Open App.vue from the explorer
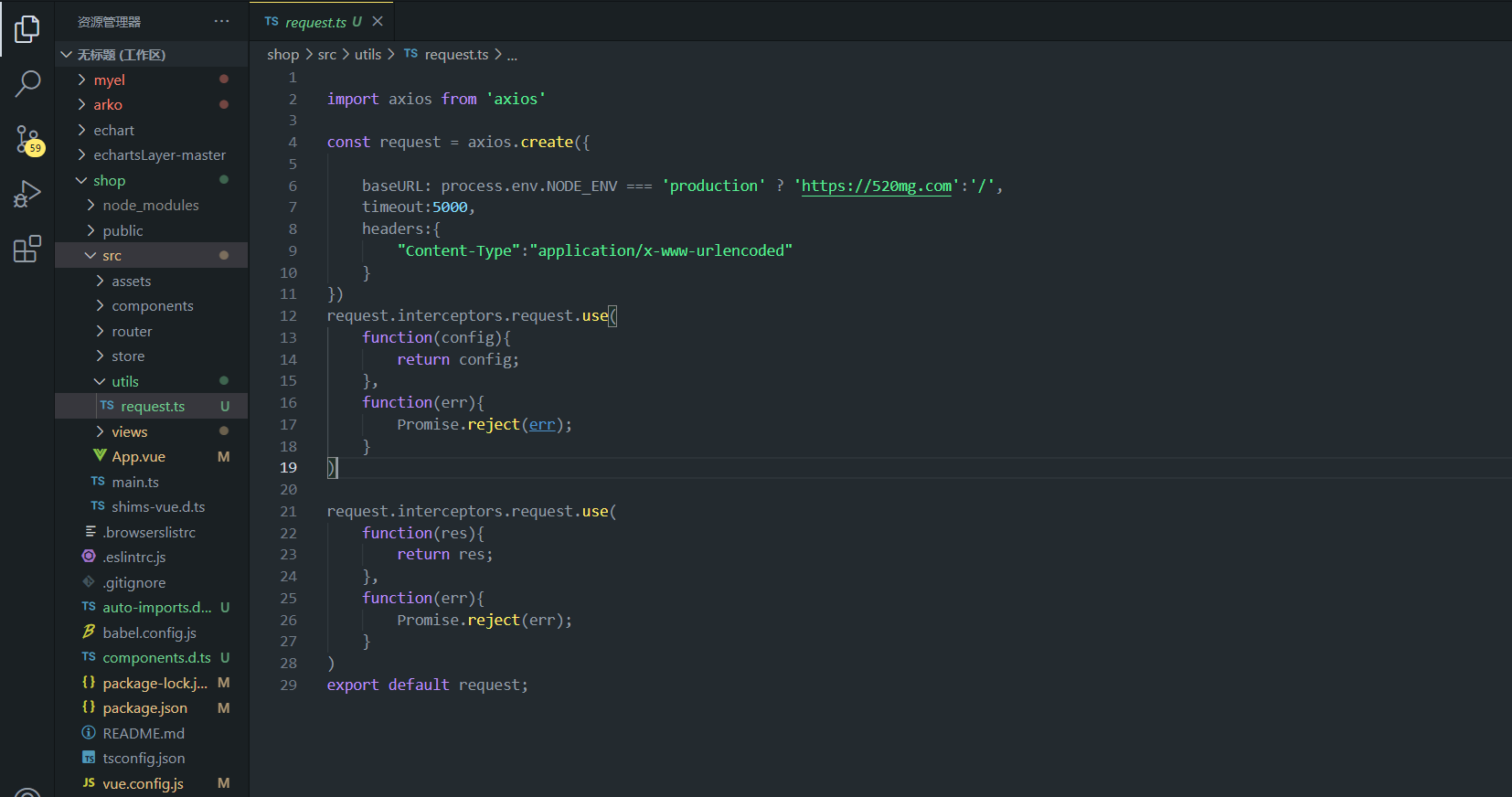1512x797 pixels. point(152,456)
